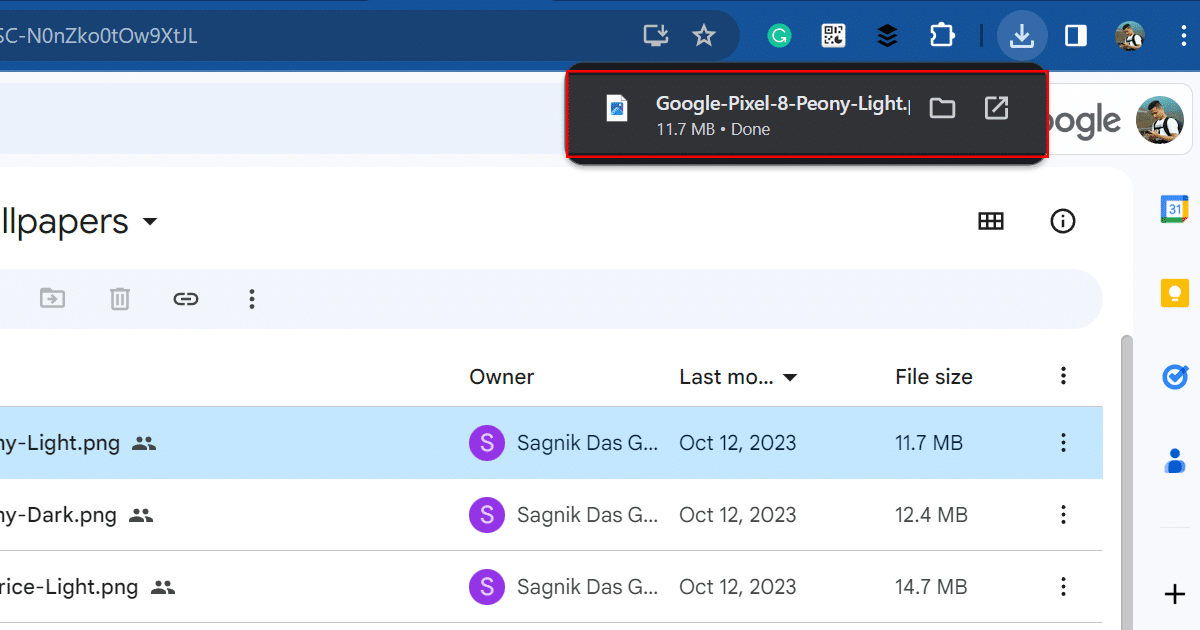Toggle Chrome side panel
The width and height of the screenshot is (1200, 630).
click(1076, 37)
